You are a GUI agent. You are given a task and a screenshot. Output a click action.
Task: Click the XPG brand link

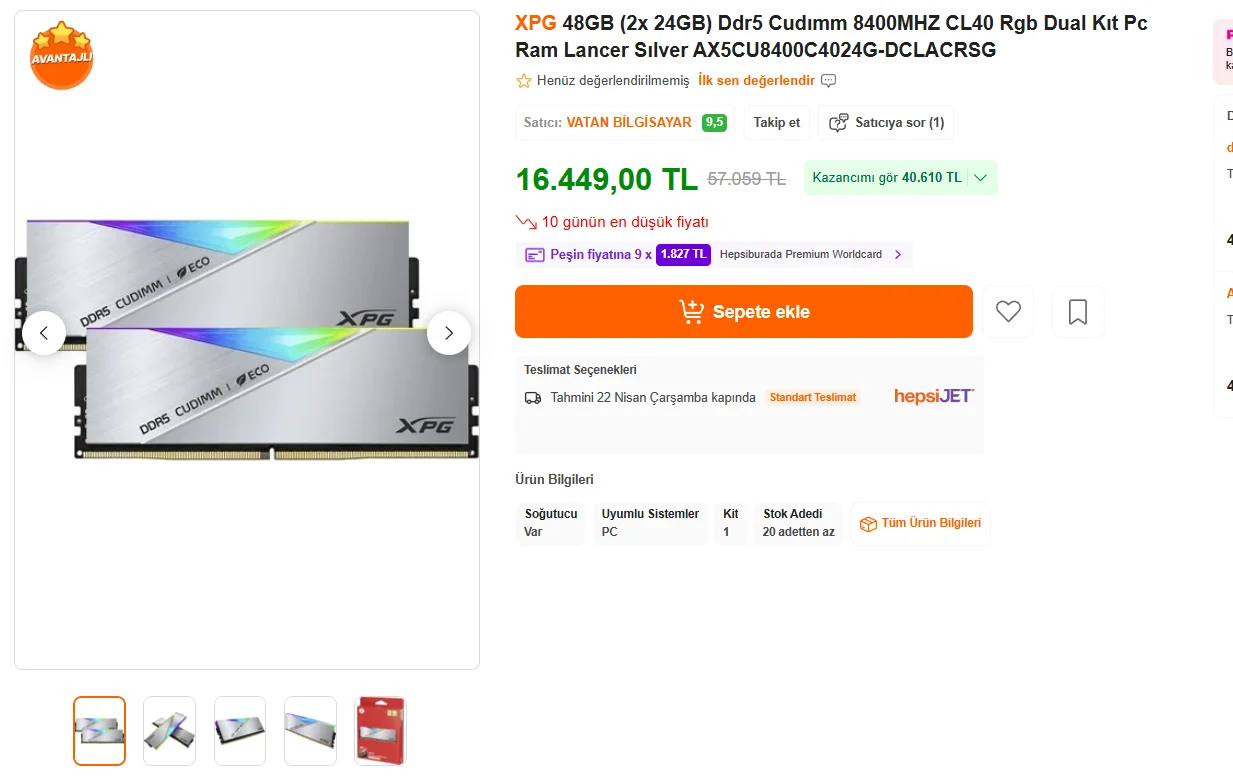tap(535, 23)
